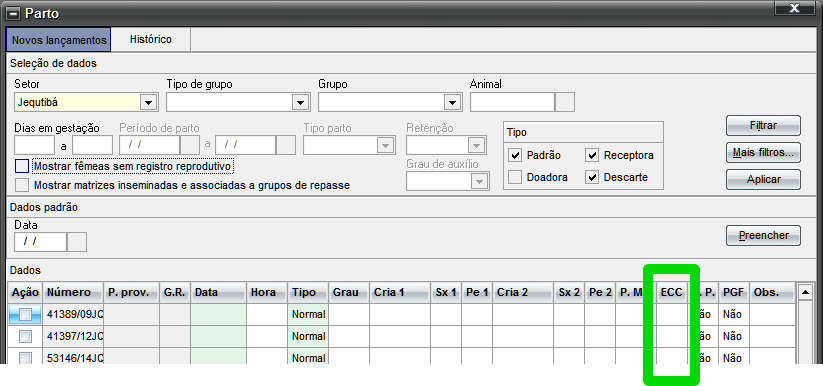Click PGF Não cell in row 41397/12JC

tap(734, 336)
